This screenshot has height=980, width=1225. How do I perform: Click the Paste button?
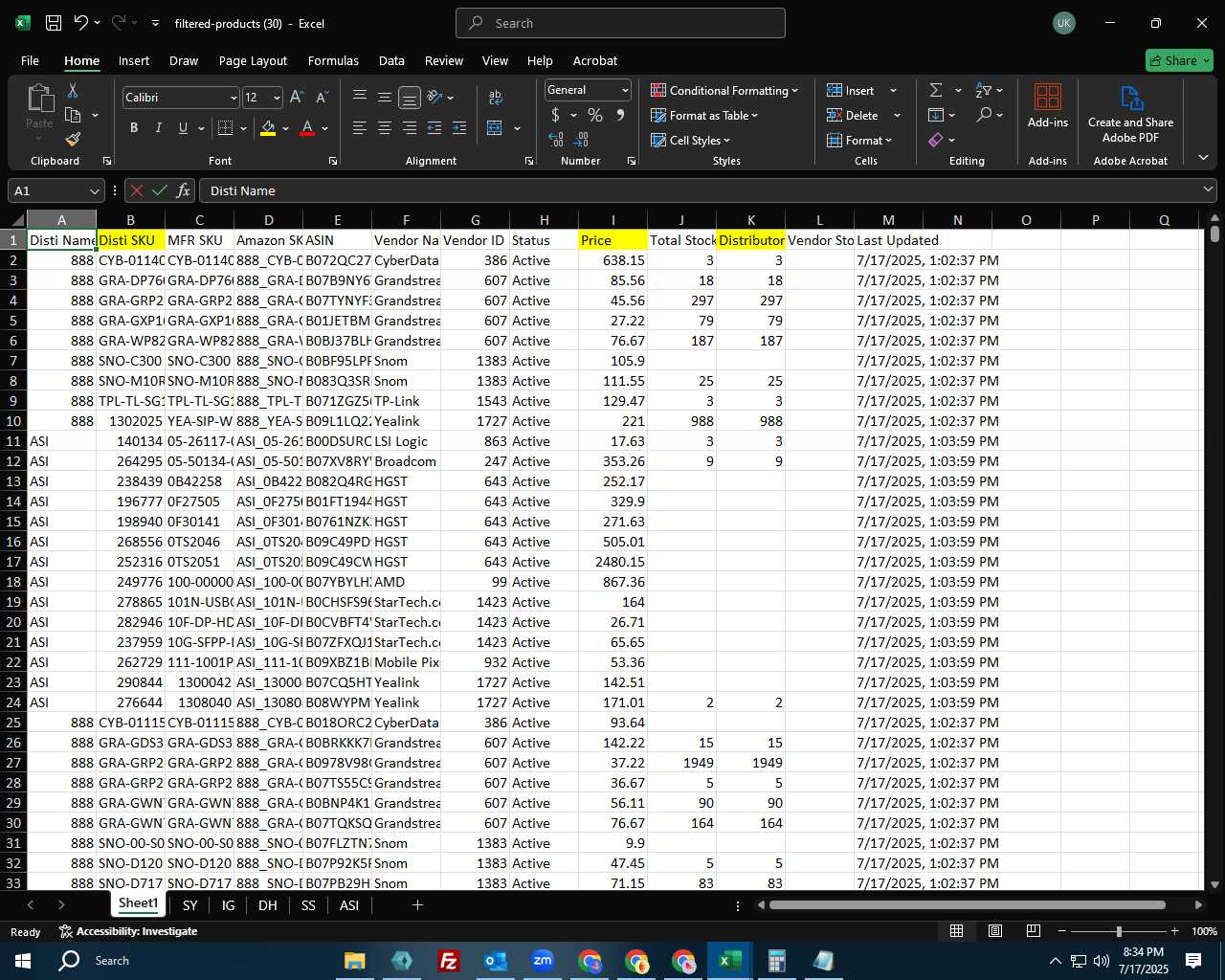click(x=39, y=106)
